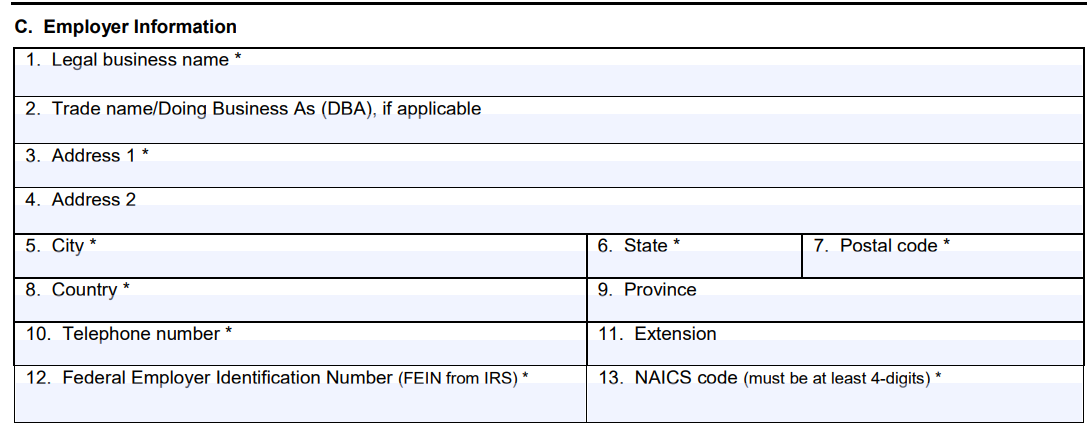Click the Legal business name input field
The width and height of the screenshot is (1087, 436).
550,80
